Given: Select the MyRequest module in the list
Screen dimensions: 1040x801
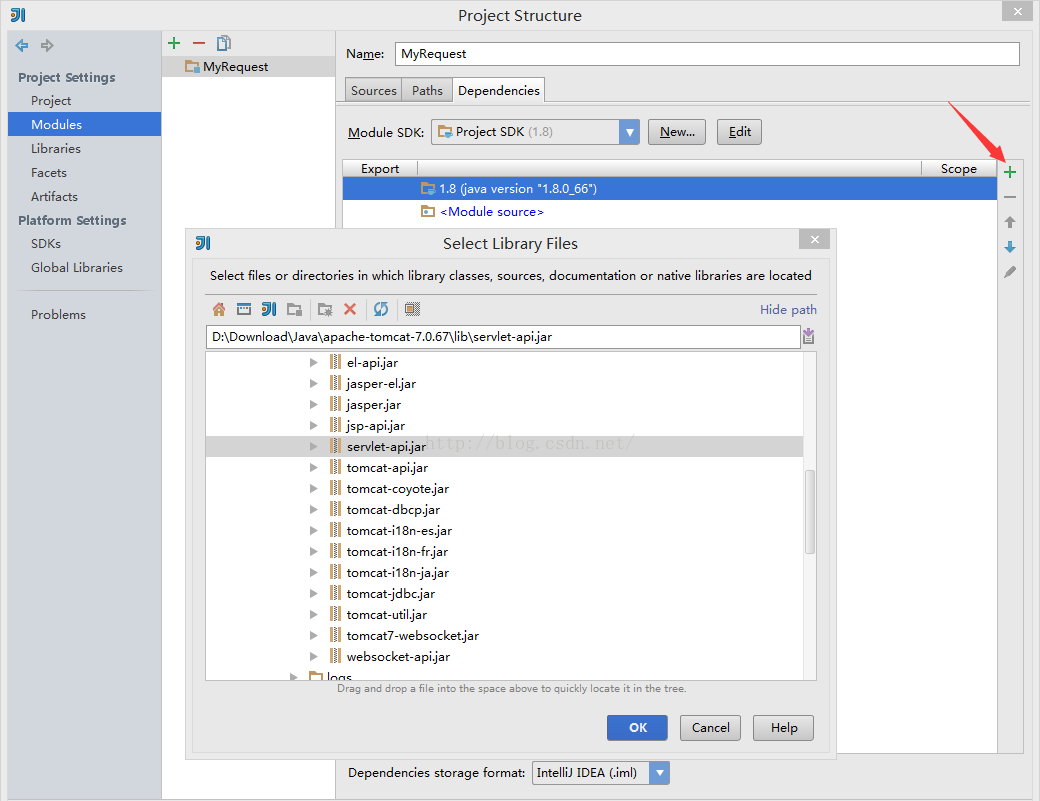Looking at the screenshot, I should [248, 66].
